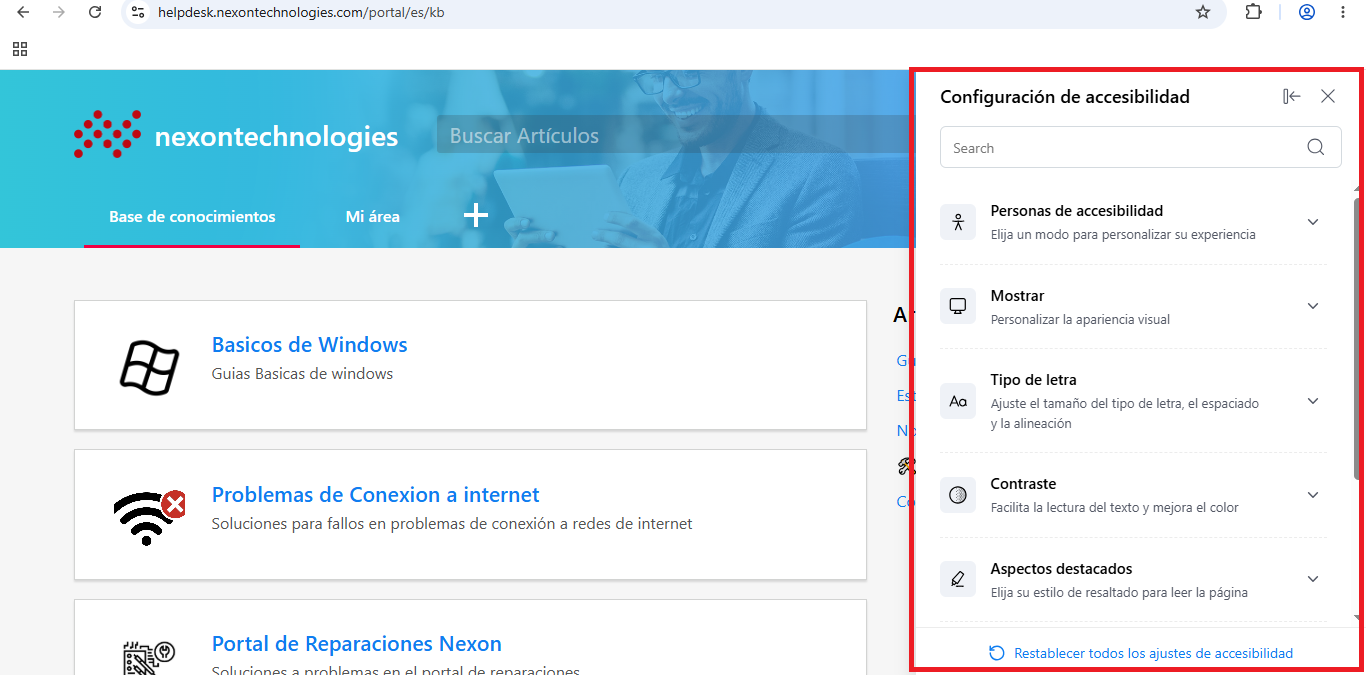Screen dimensions: 1366x675
Task: Click the circuit icon of Portal de Reparaciones Nexon
Action: pyautogui.click(x=150, y=658)
